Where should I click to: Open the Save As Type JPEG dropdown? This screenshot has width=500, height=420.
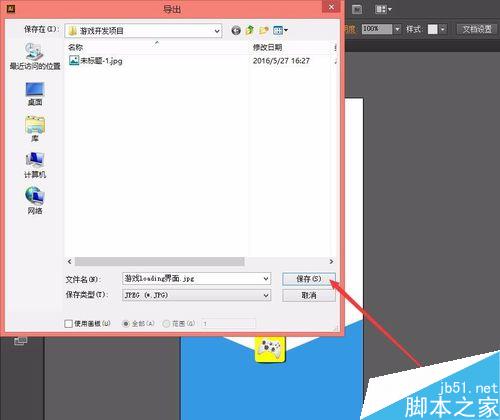(x=197, y=295)
